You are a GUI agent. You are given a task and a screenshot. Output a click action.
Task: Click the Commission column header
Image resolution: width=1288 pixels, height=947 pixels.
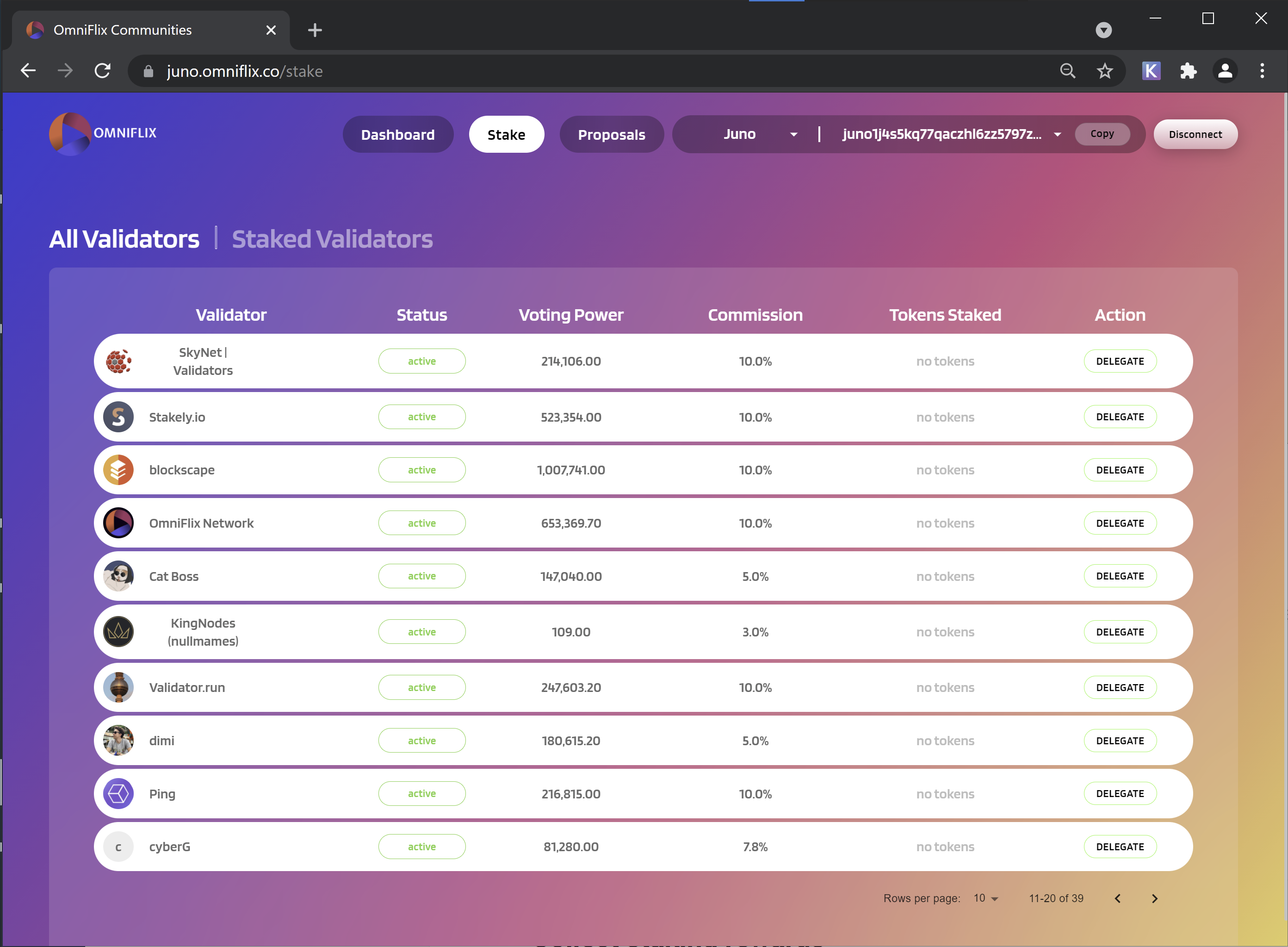(755, 315)
